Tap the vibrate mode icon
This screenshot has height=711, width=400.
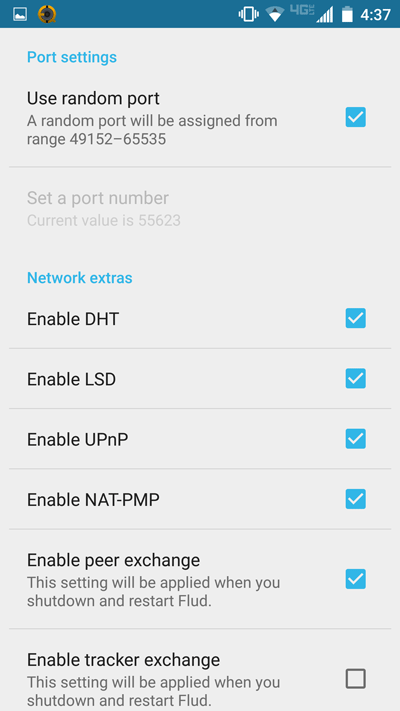point(249,14)
